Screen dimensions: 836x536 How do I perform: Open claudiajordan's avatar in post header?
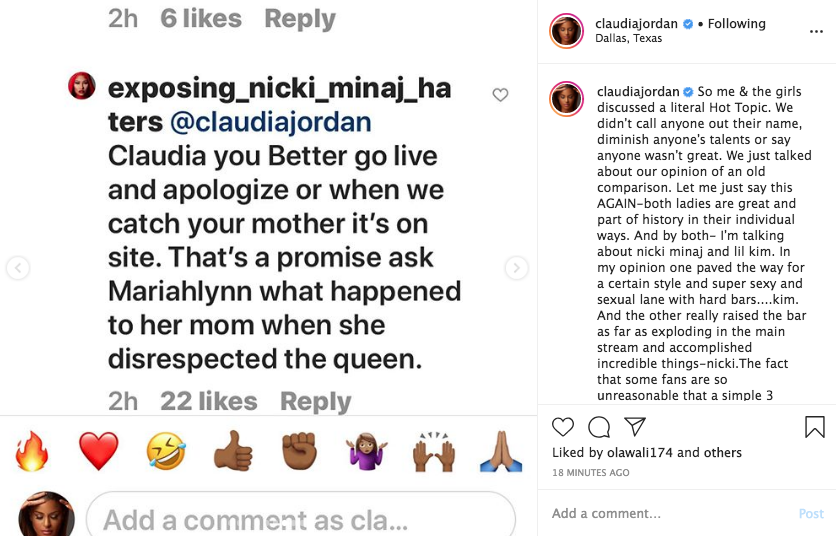point(566,31)
